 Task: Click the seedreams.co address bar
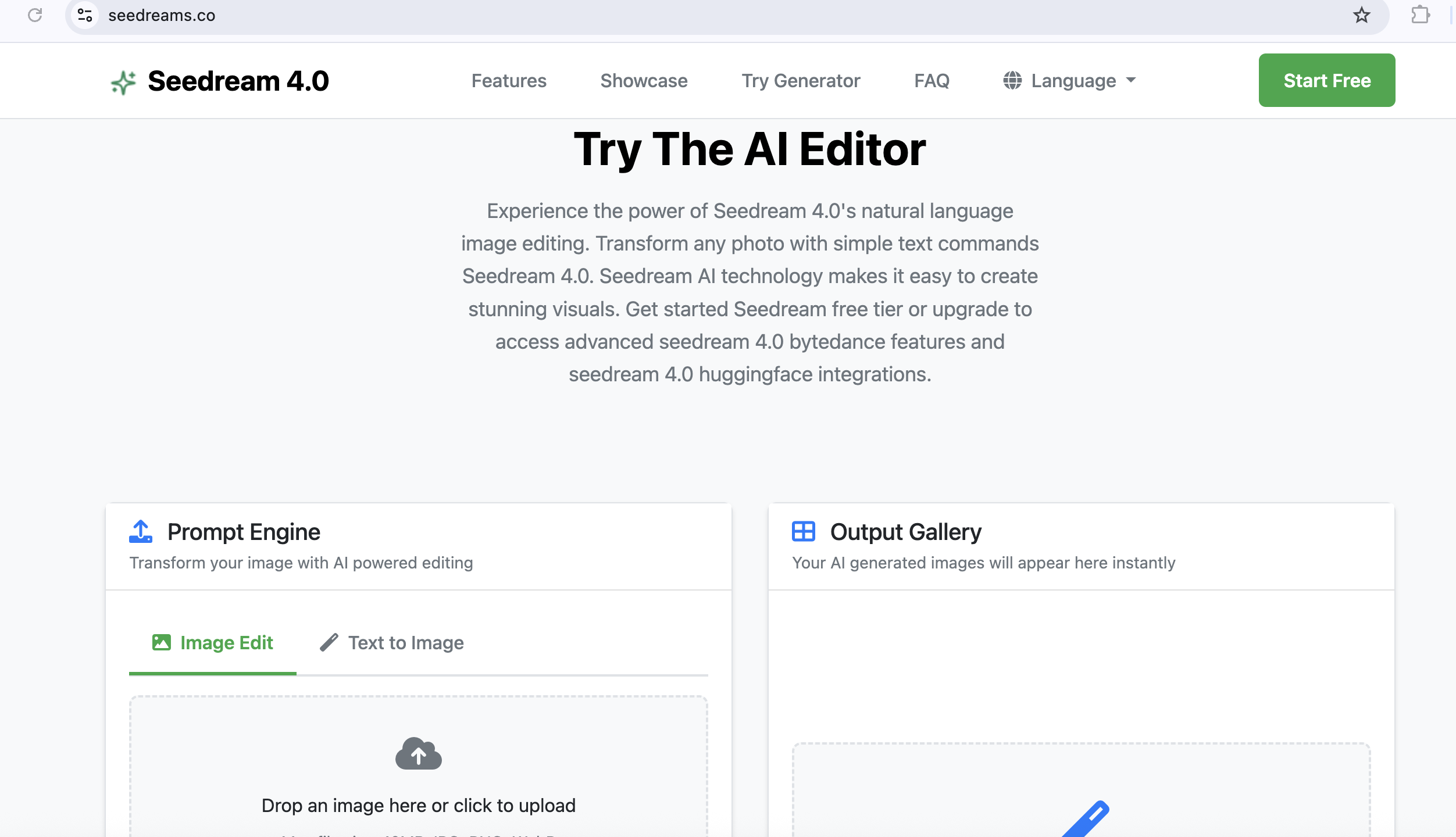pyautogui.click(x=727, y=16)
